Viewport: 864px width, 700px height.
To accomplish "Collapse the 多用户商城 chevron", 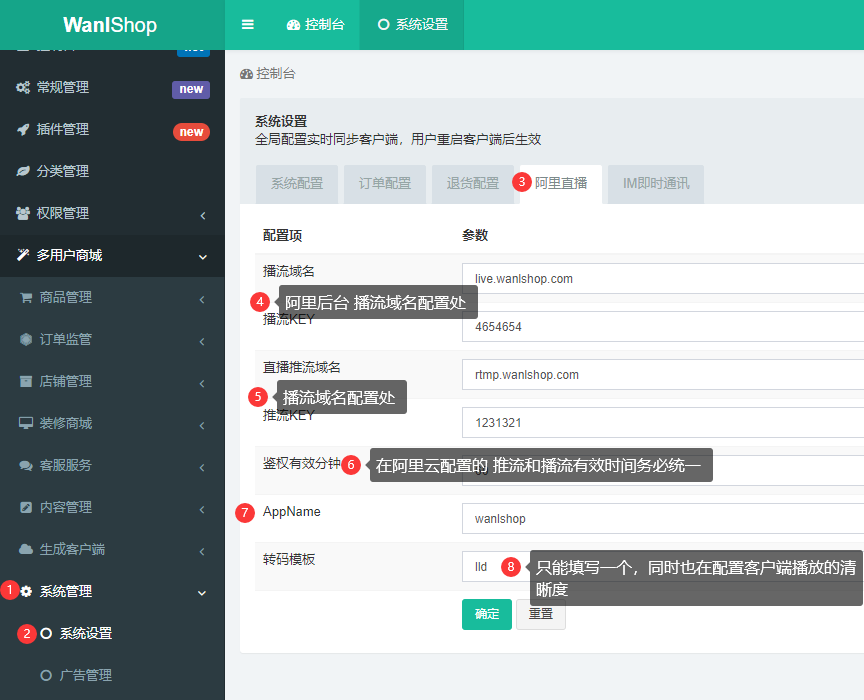I will (x=203, y=257).
